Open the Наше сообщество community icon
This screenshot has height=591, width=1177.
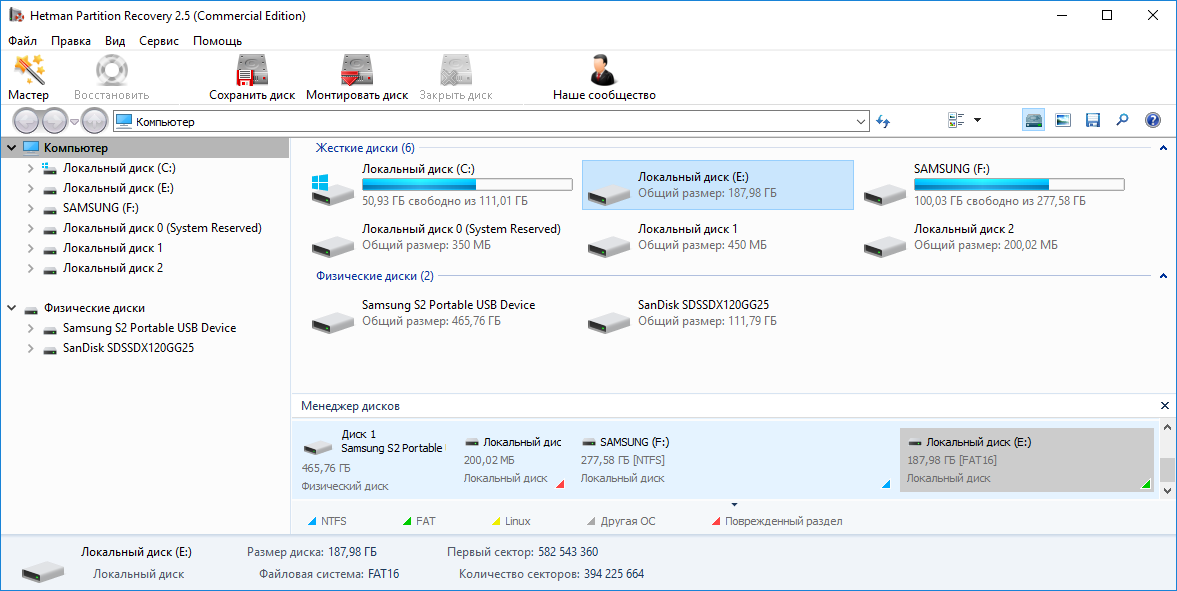(604, 78)
